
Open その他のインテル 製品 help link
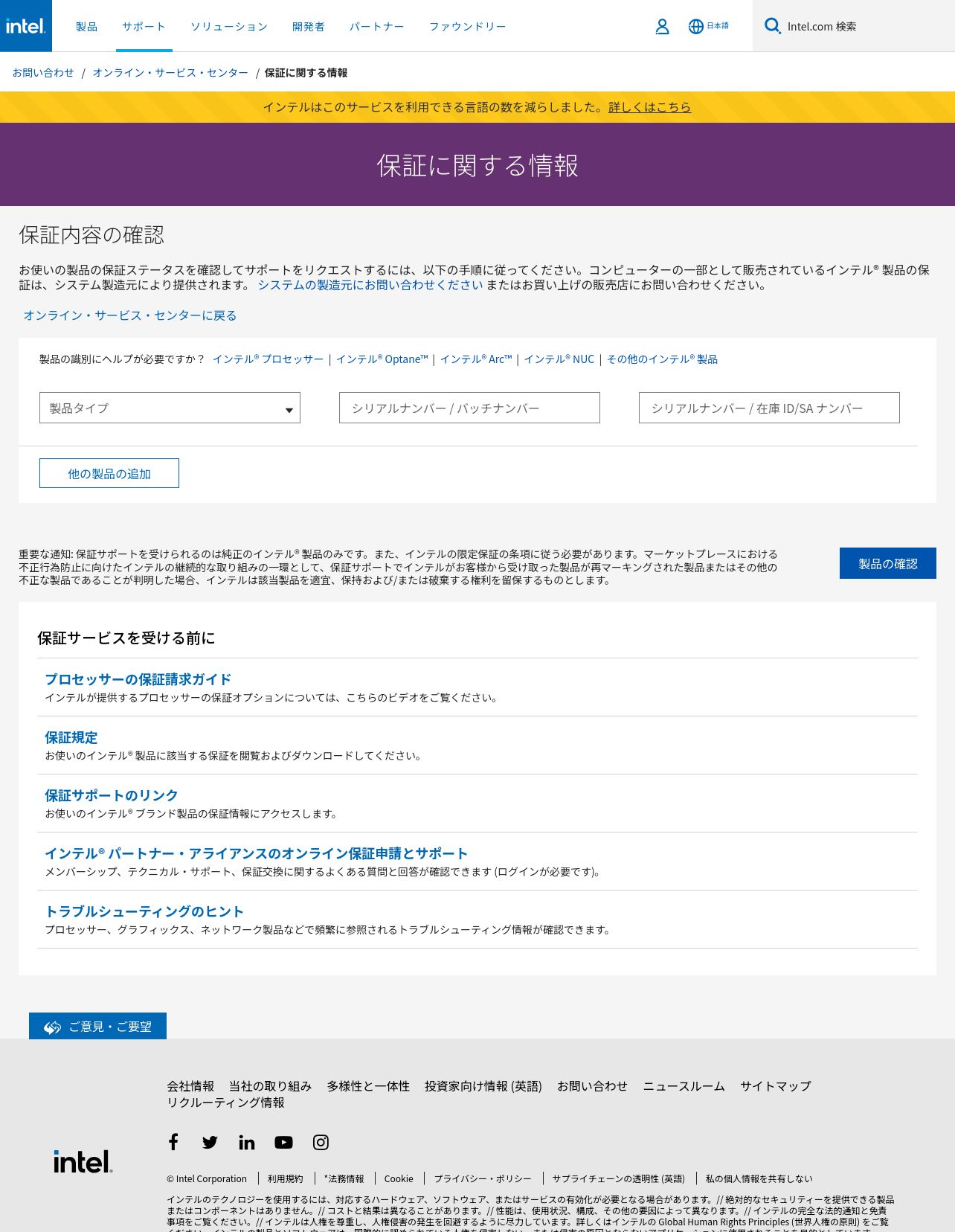click(x=662, y=359)
